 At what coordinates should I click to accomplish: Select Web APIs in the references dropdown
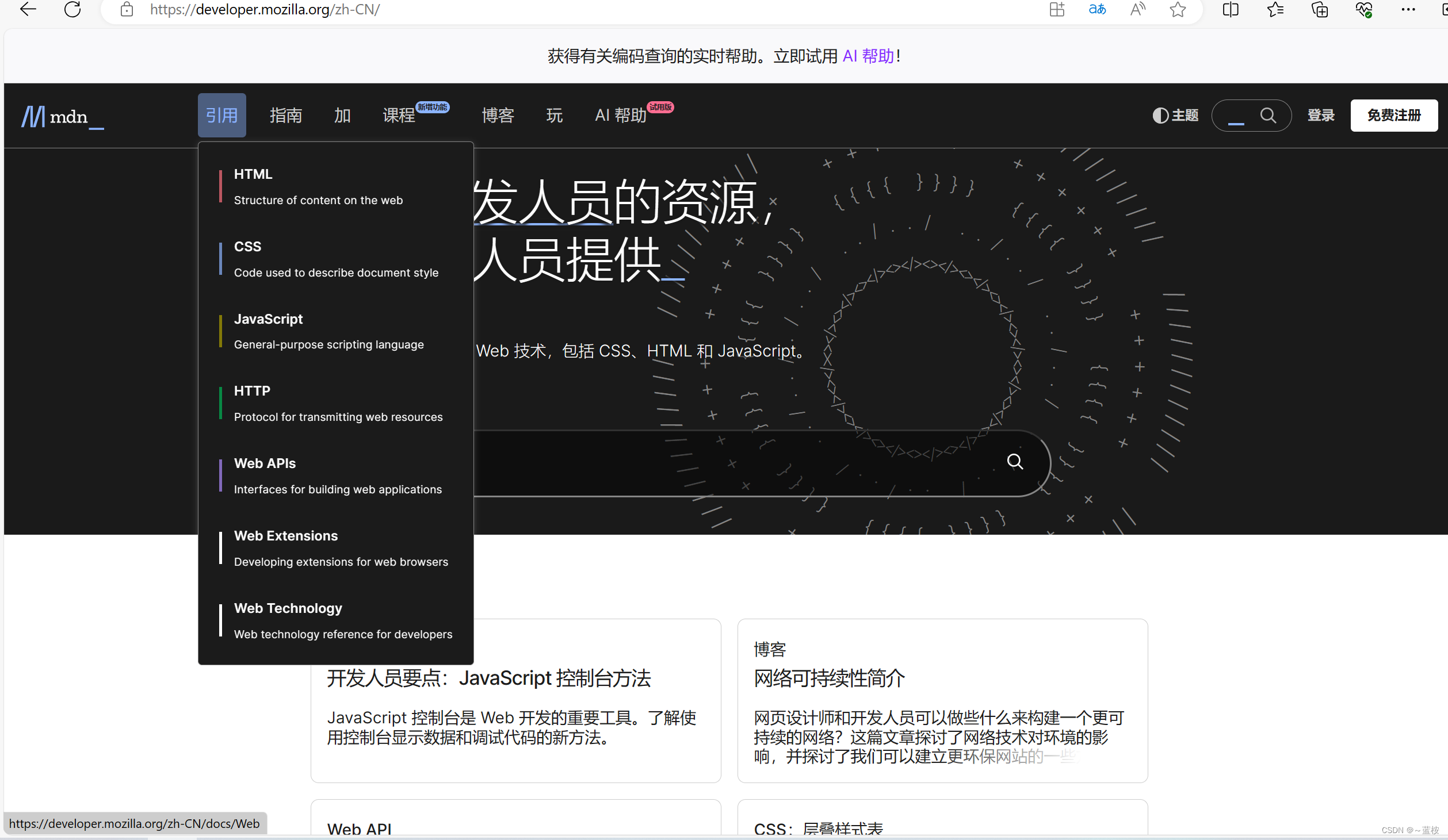pos(335,476)
